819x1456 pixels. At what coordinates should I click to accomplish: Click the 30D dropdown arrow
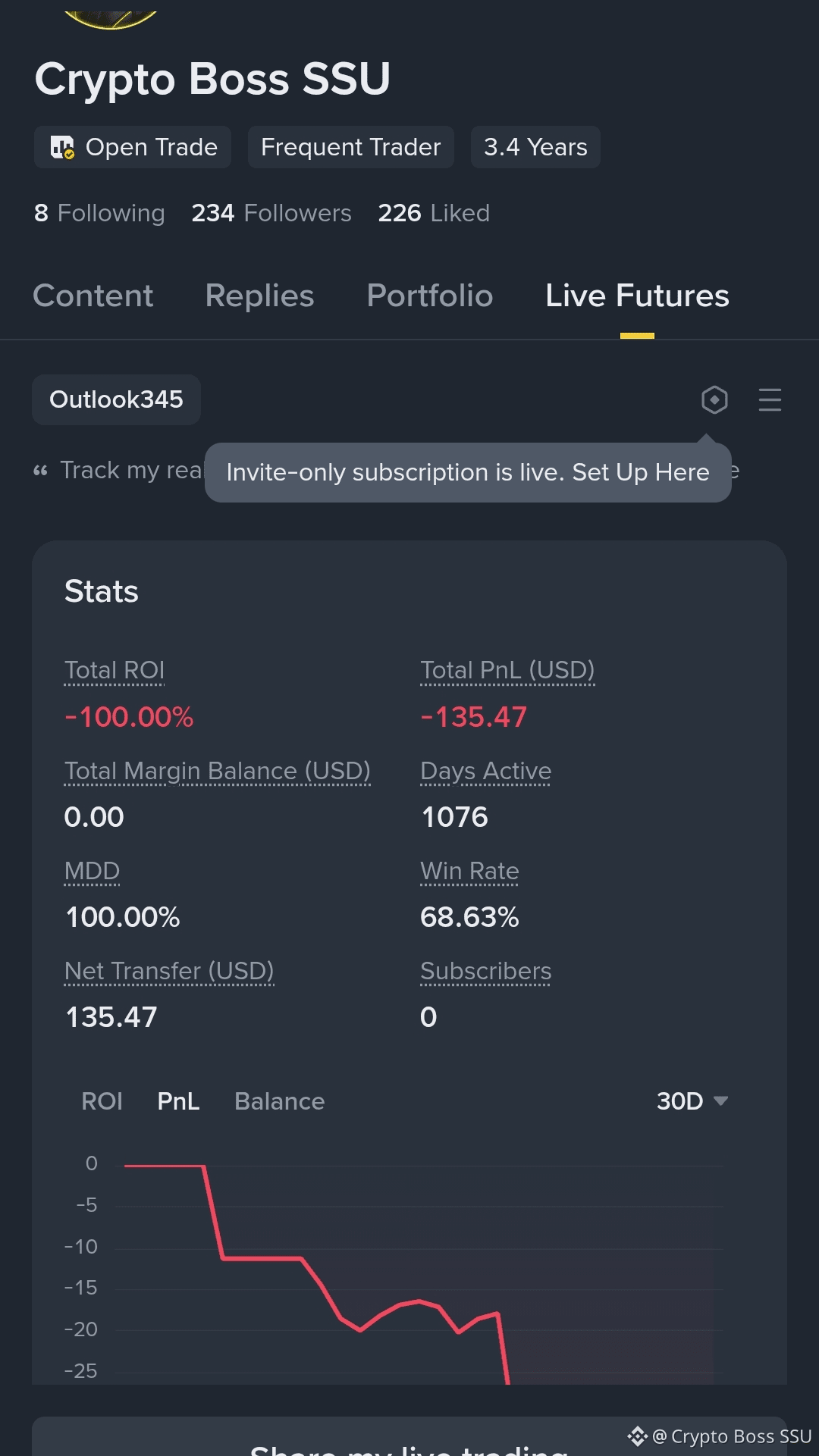point(721,1101)
